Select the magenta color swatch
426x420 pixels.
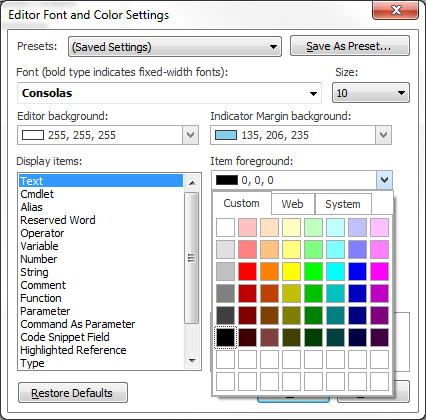click(379, 271)
